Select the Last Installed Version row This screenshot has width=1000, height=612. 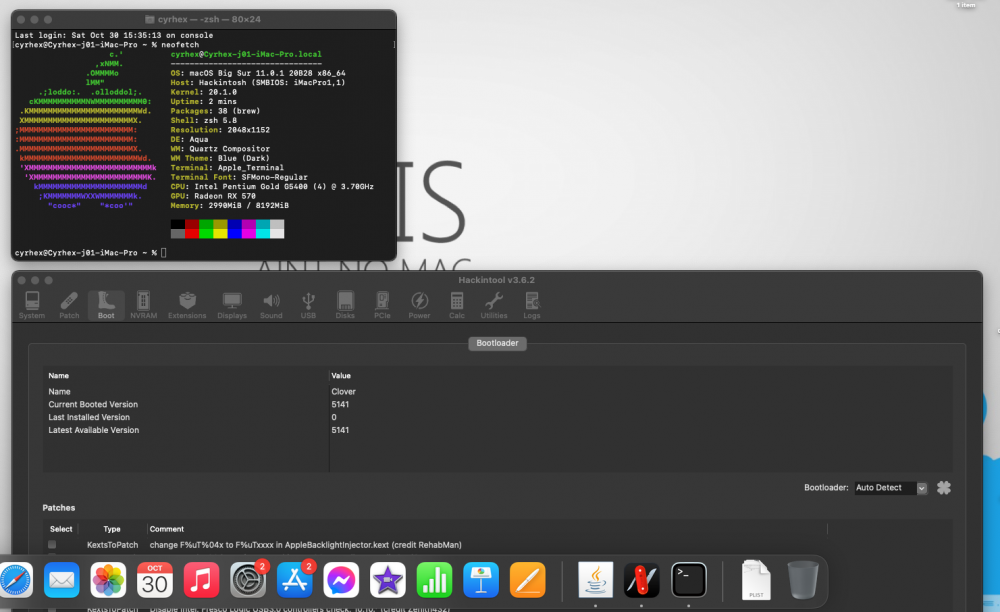point(497,417)
